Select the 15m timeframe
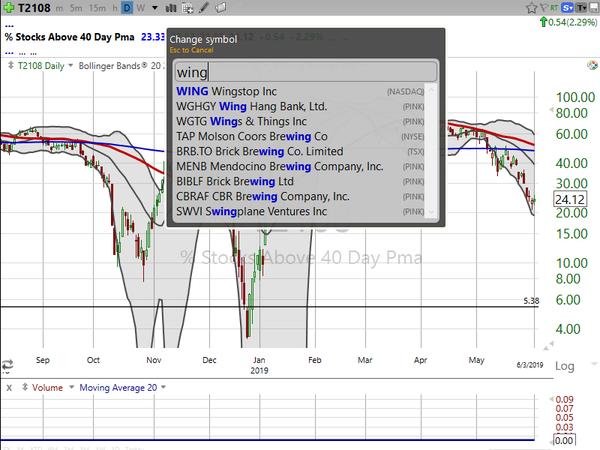 (97, 8)
